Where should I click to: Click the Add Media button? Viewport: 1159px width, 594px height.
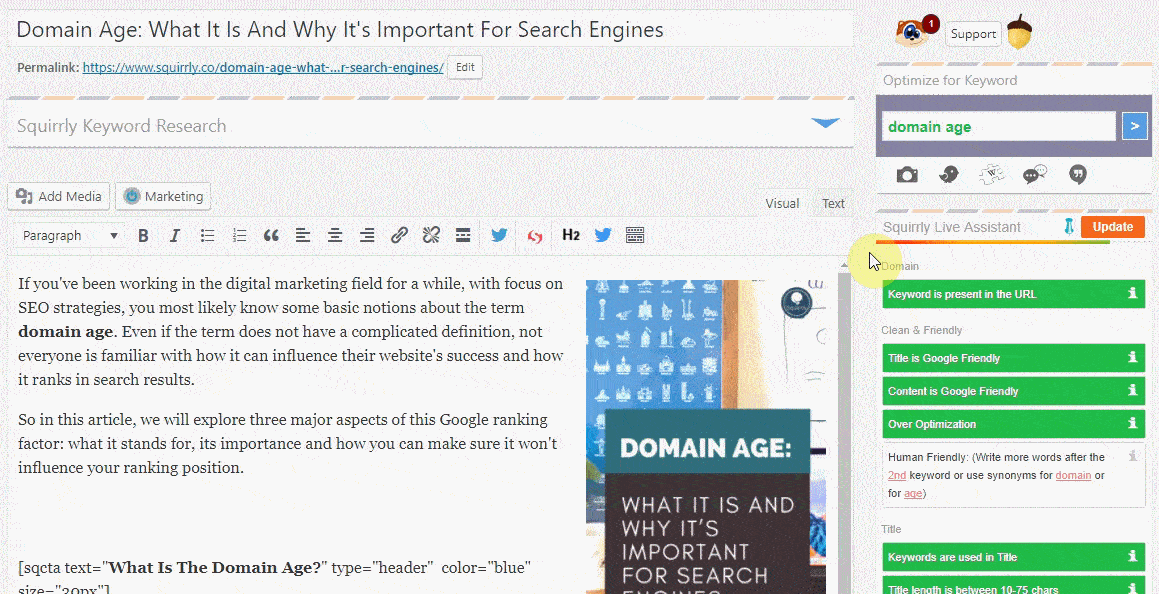[58, 197]
